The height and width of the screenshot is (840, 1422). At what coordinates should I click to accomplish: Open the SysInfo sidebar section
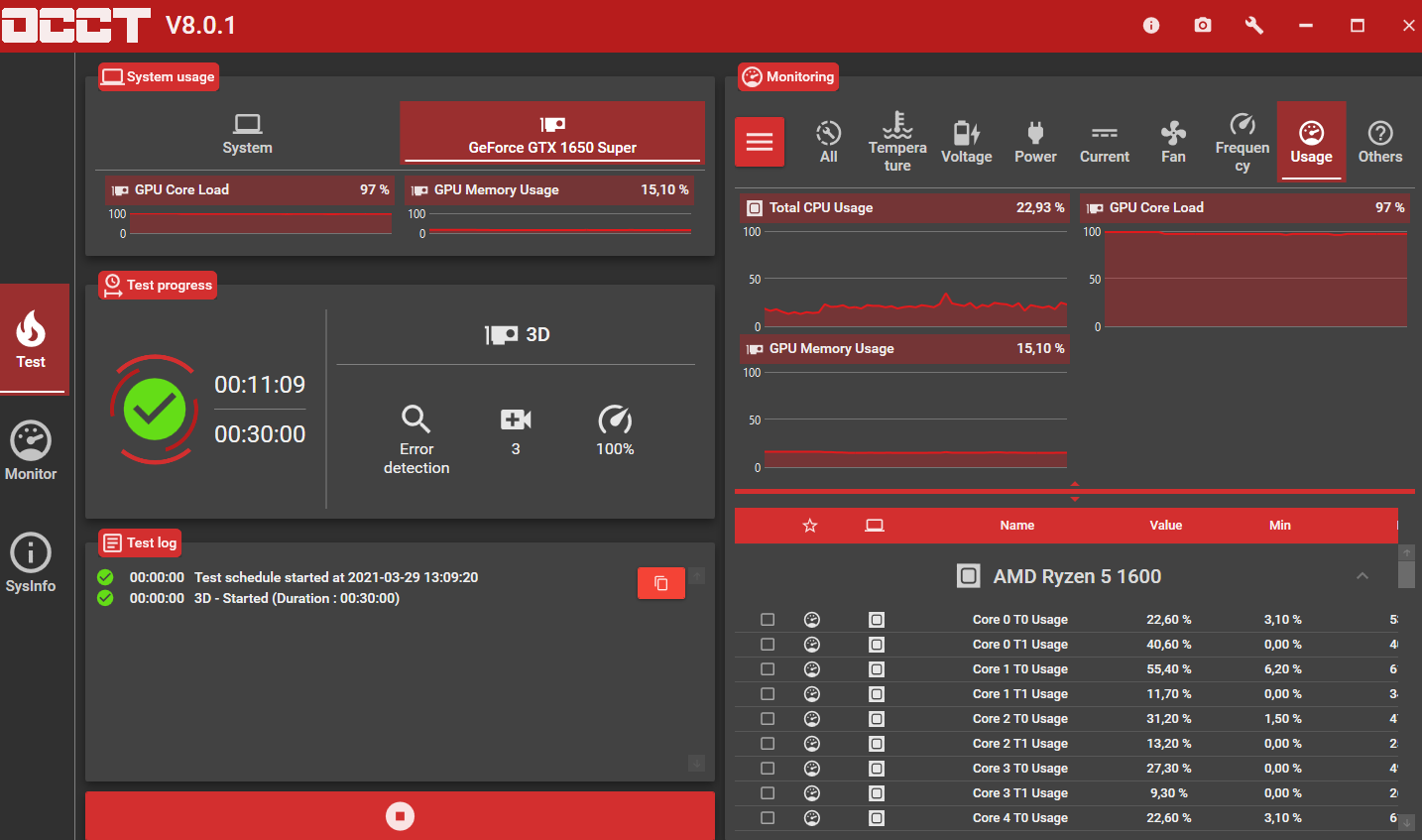31,563
